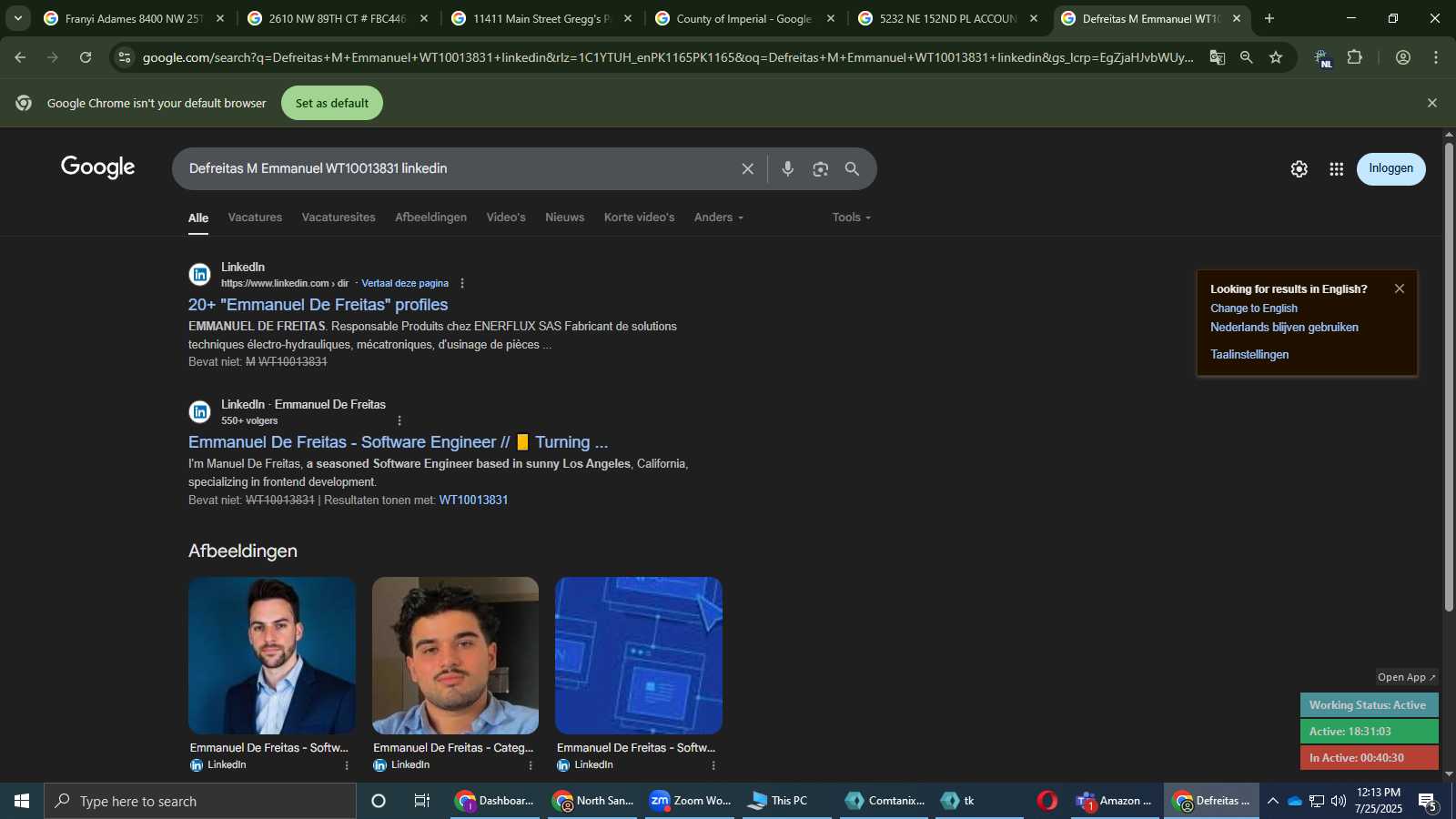Screen dimensions: 1456x819
Task: Open options for third image thumbnail
Action: coord(713,765)
